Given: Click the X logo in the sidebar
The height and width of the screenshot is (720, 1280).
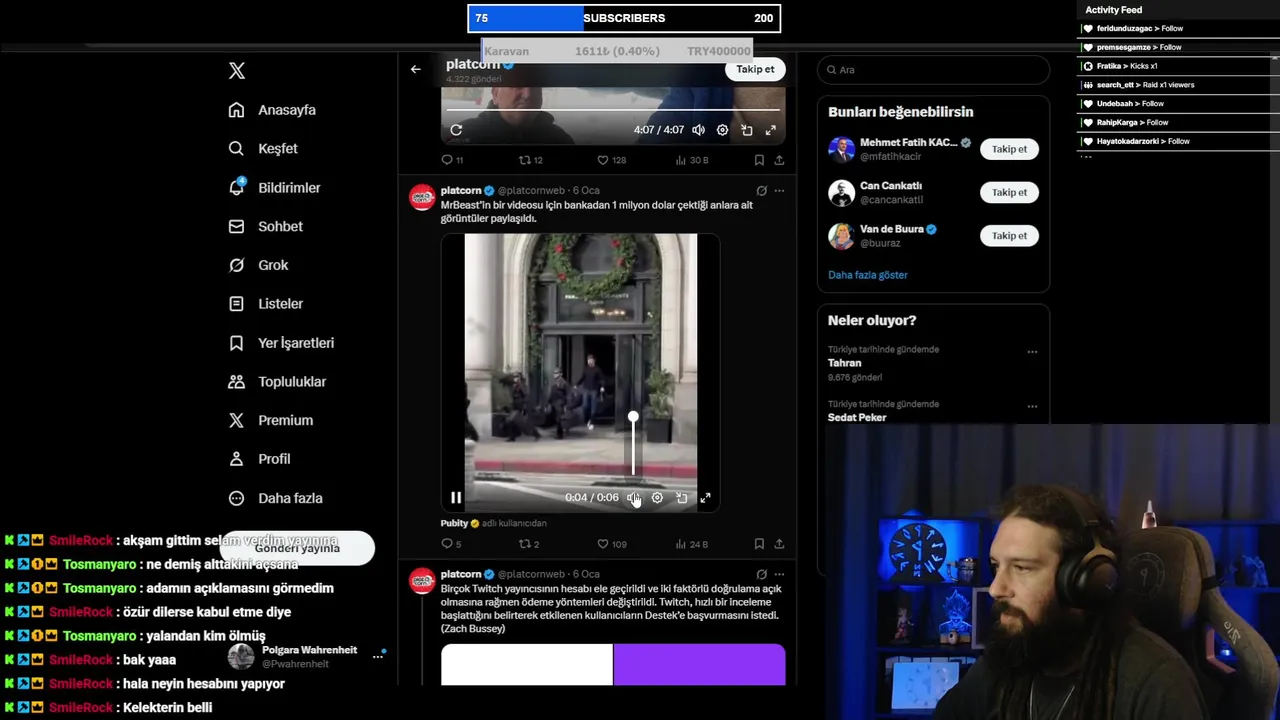Looking at the screenshot, I should click(x=237, y=71).
